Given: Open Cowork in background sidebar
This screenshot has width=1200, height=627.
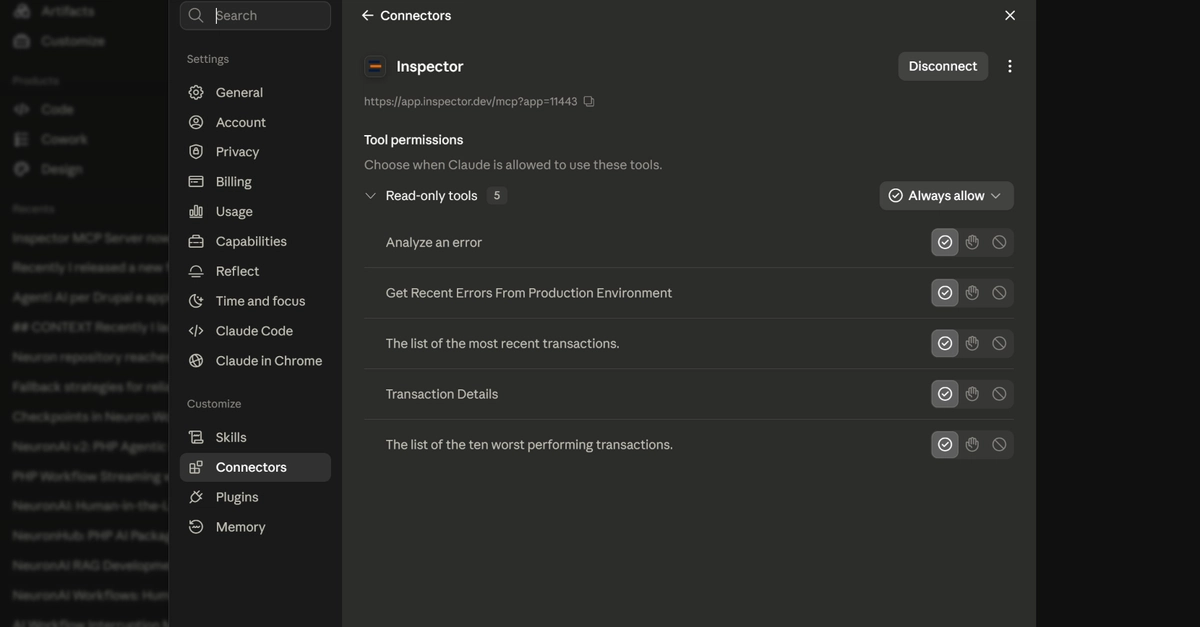Looking at the screenshot, I should 51,139.
